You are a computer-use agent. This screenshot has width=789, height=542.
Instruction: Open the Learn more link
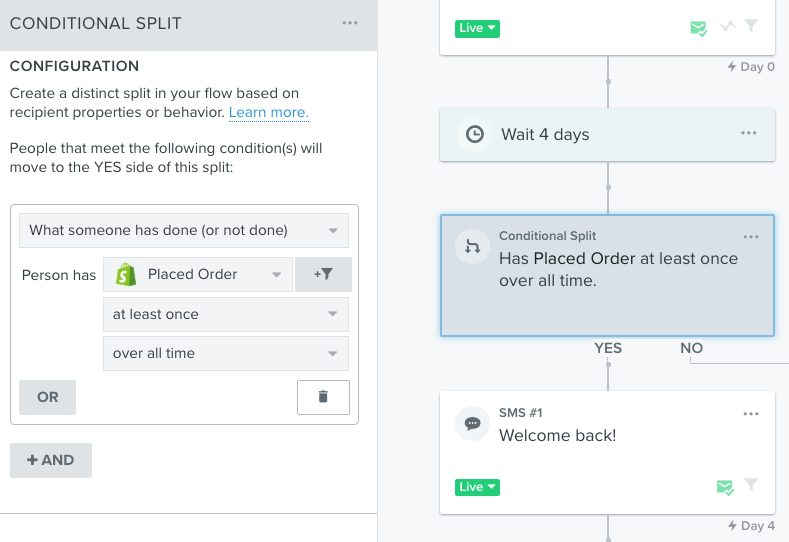click(269, 112)
